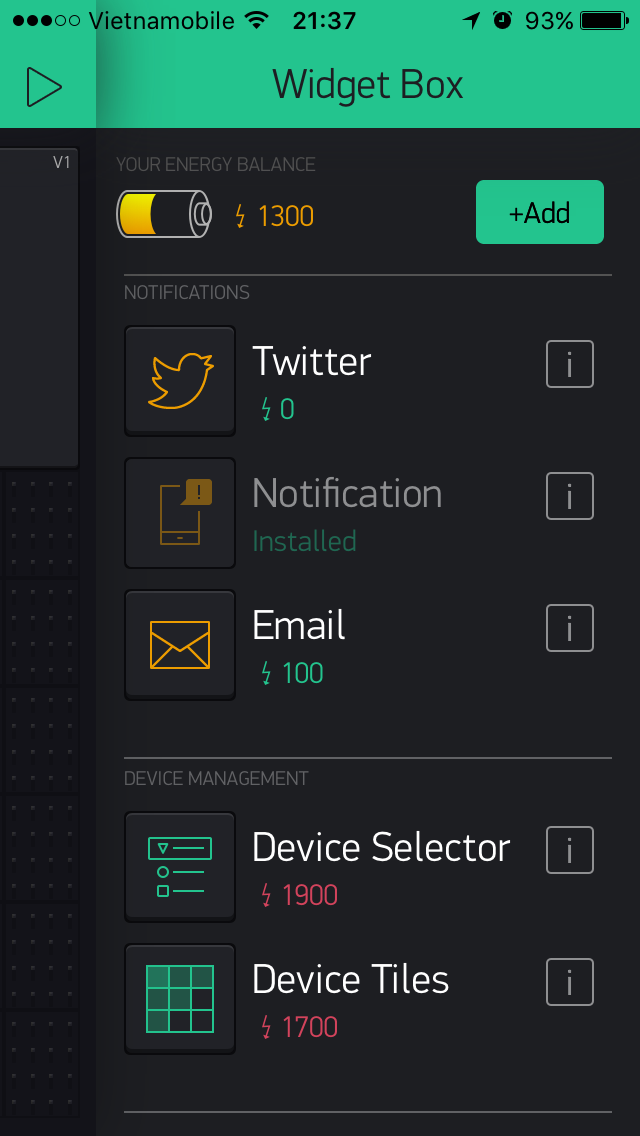Tap the energy battery icon
This screenshot has width=640, height=1136.
165,214
